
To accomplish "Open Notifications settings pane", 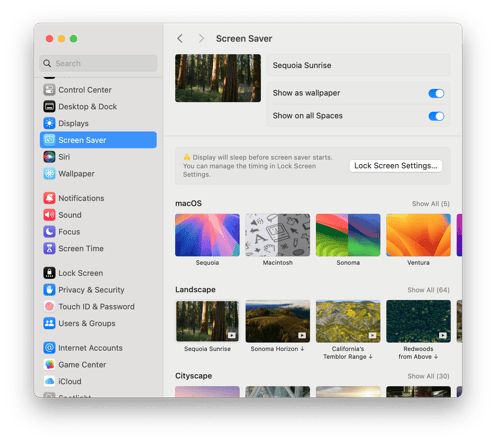I will coord(98,198).
